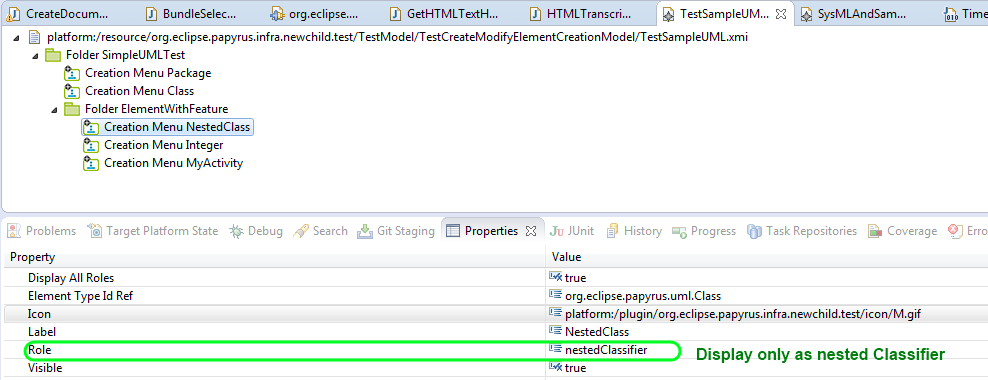Open the Coverage view tab

point(902,231)
